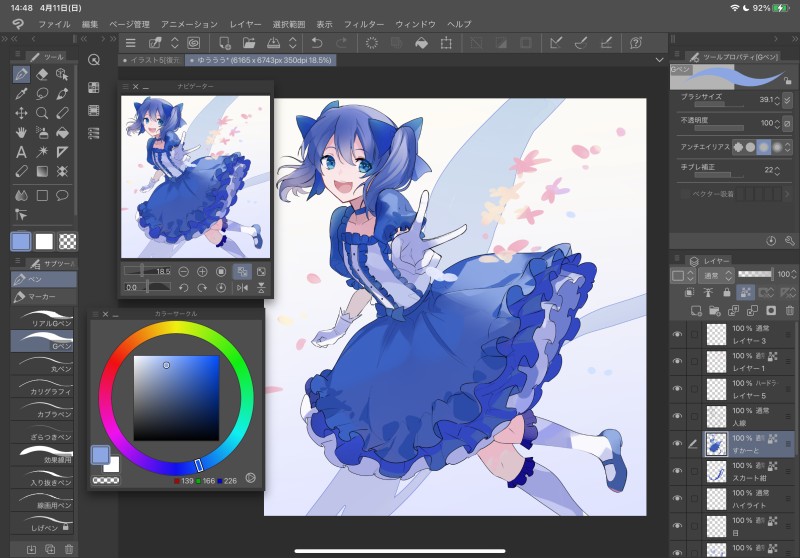
Task: Save the document via command bar
Action: 274,43
